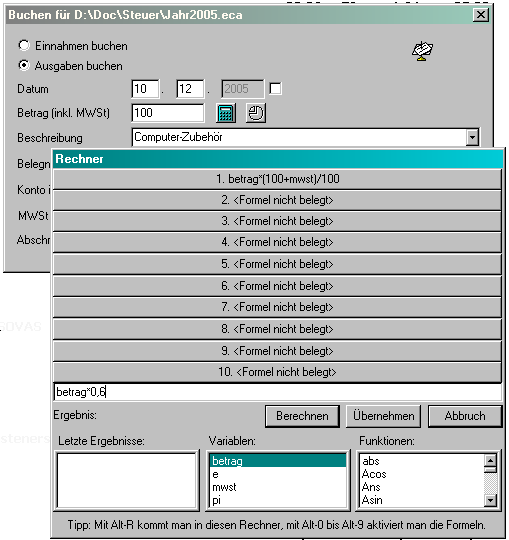The height and width of the screenshot is (540, 509).
Task: Select empty formula slot number 2
Action: 277,200
